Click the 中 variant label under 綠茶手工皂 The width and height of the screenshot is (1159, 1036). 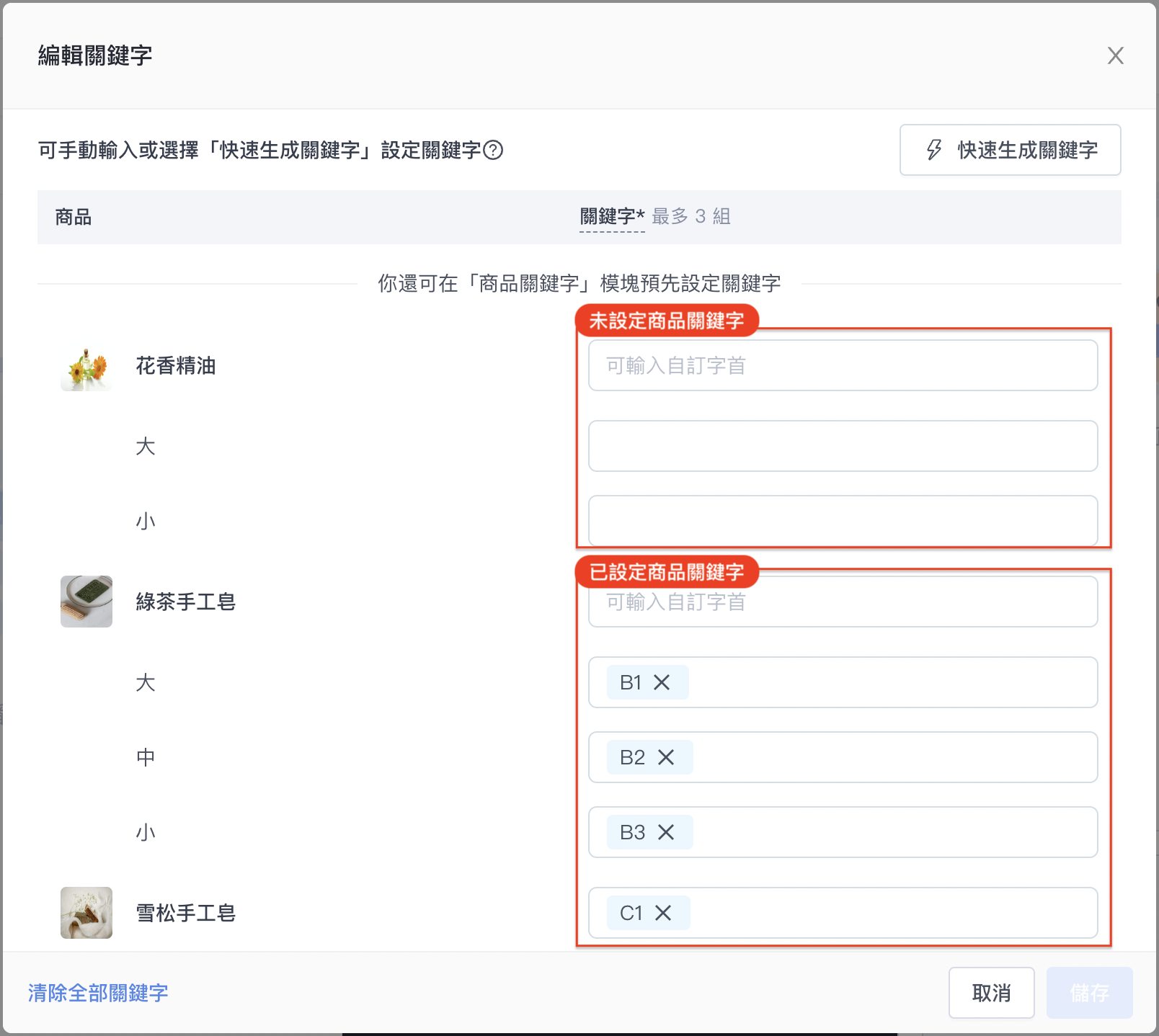pyautogui.click(x=146, y=757)
